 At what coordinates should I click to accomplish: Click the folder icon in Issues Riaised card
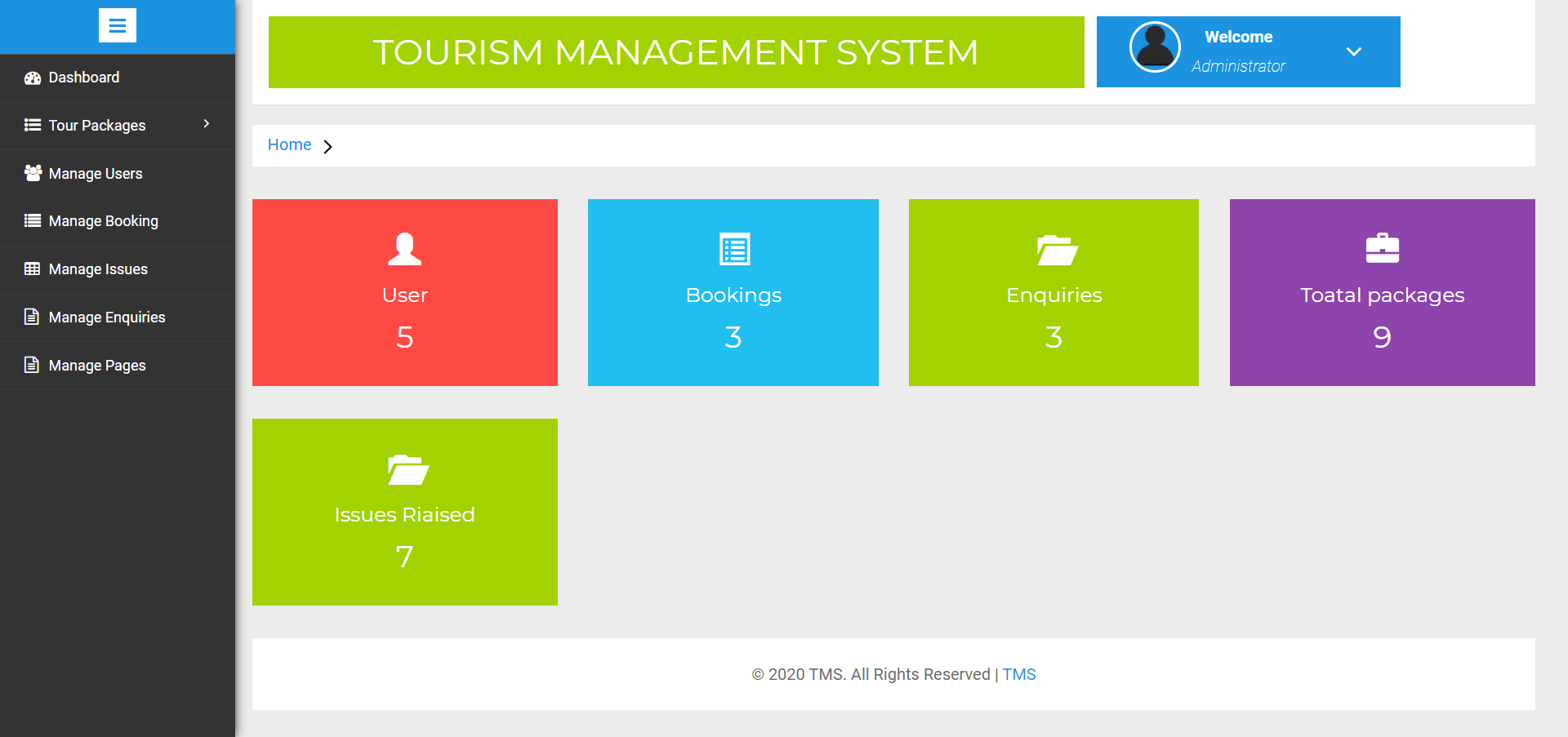(x=408, y=469)
